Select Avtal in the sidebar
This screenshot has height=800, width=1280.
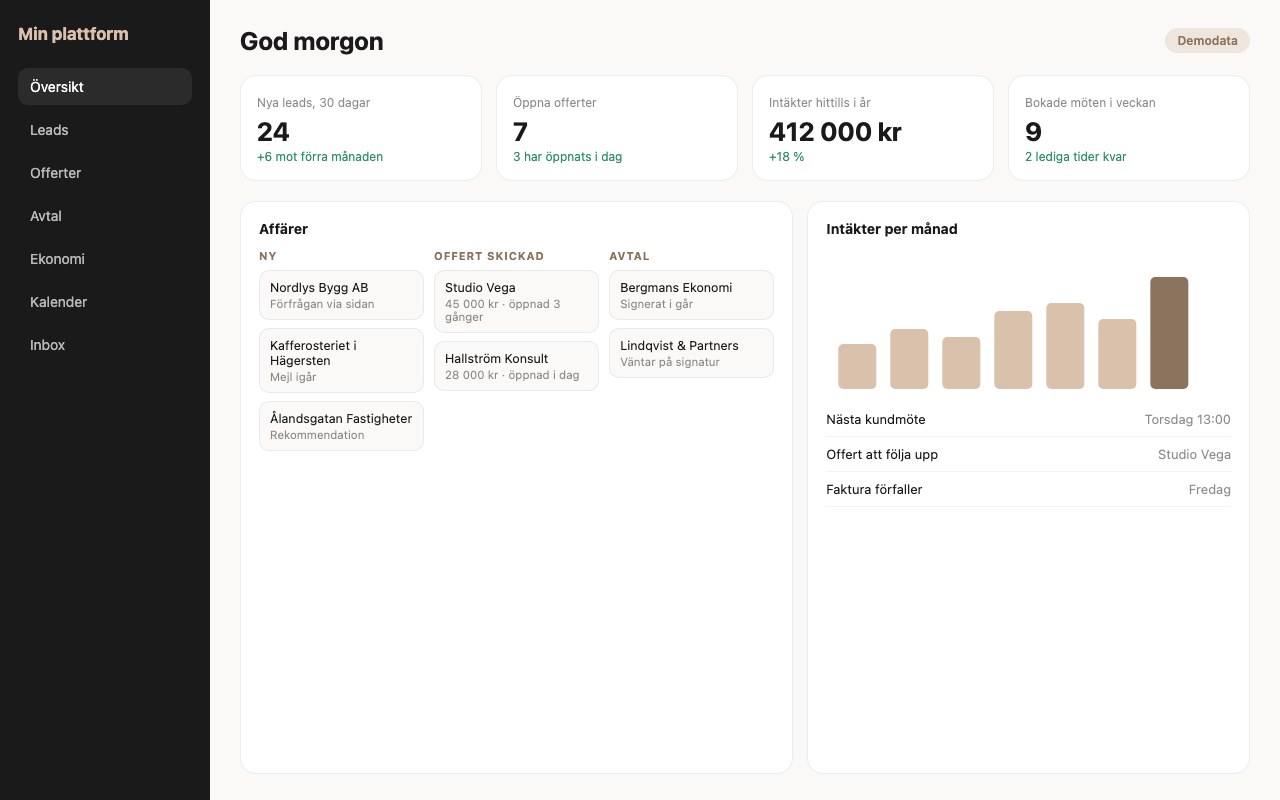(105, 216)
